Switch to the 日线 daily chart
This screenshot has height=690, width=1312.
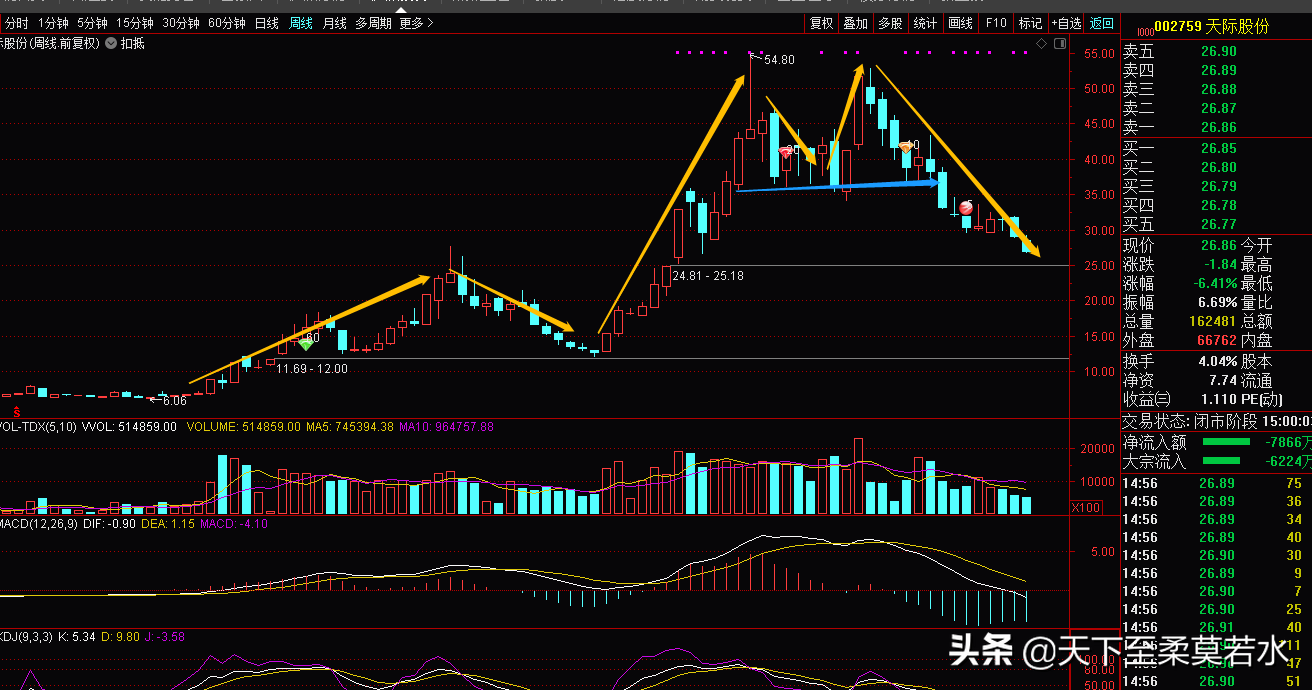266,23
